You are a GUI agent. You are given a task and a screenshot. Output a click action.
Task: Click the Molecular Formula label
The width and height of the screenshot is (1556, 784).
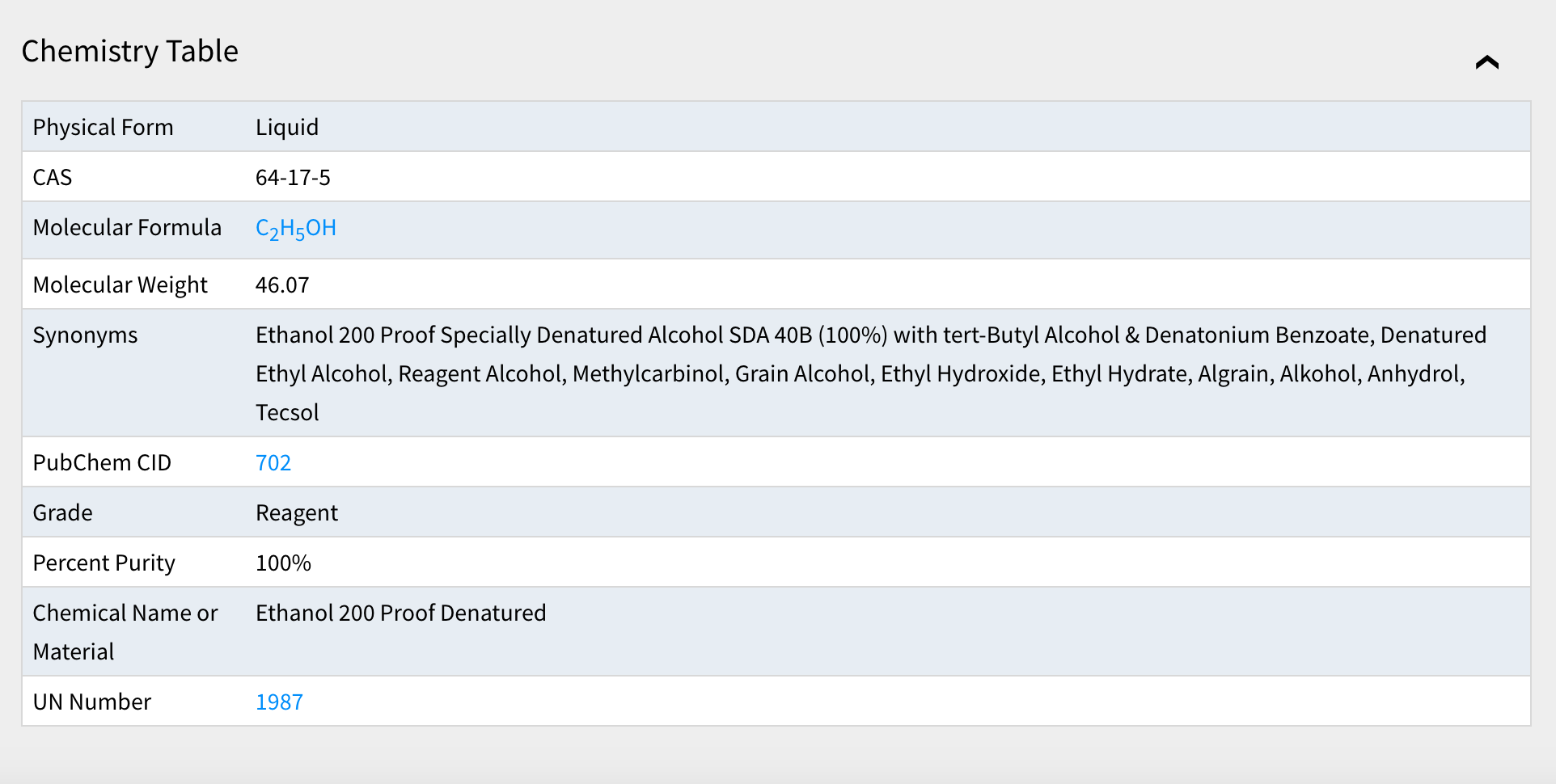coord(127,227)
